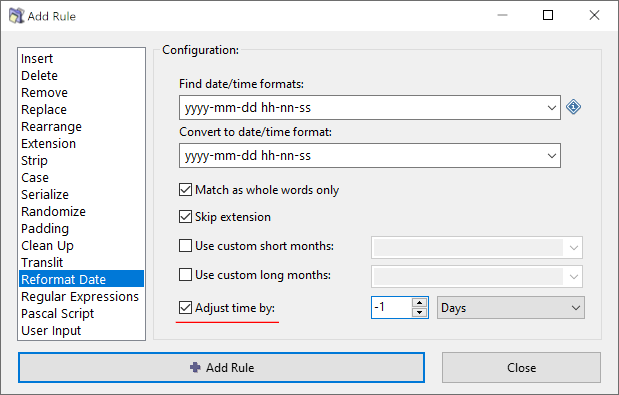Decrease the adjust time value with down arrow
The image size is (619, 395).
click(x=419, y=313)
